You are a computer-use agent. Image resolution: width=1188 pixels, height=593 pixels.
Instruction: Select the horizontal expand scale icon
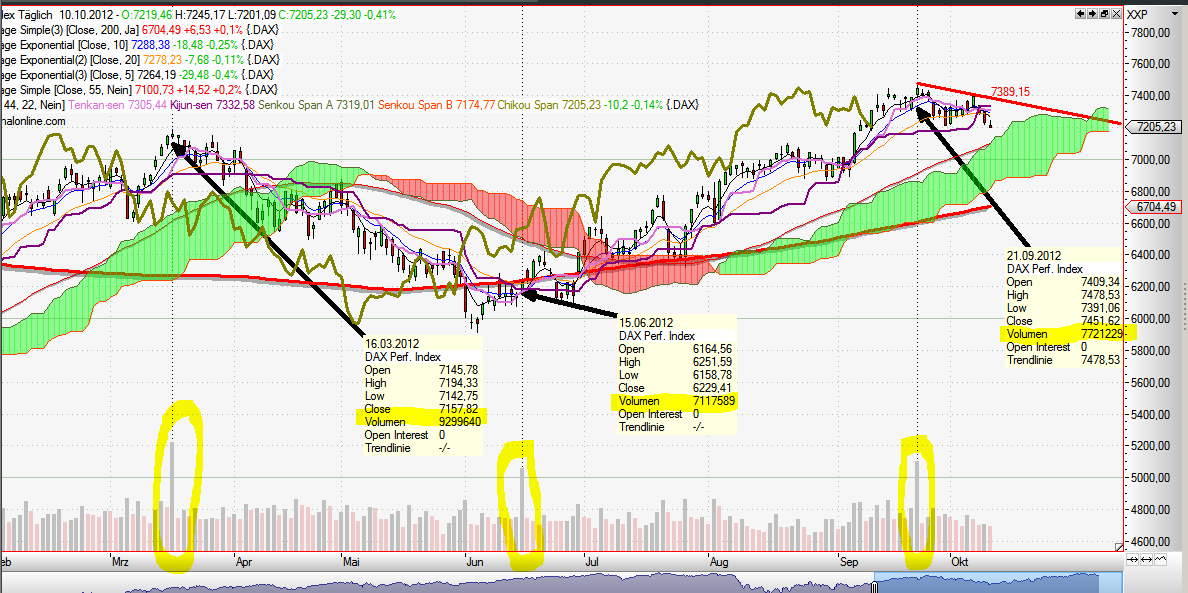(x=1146, y=559)
